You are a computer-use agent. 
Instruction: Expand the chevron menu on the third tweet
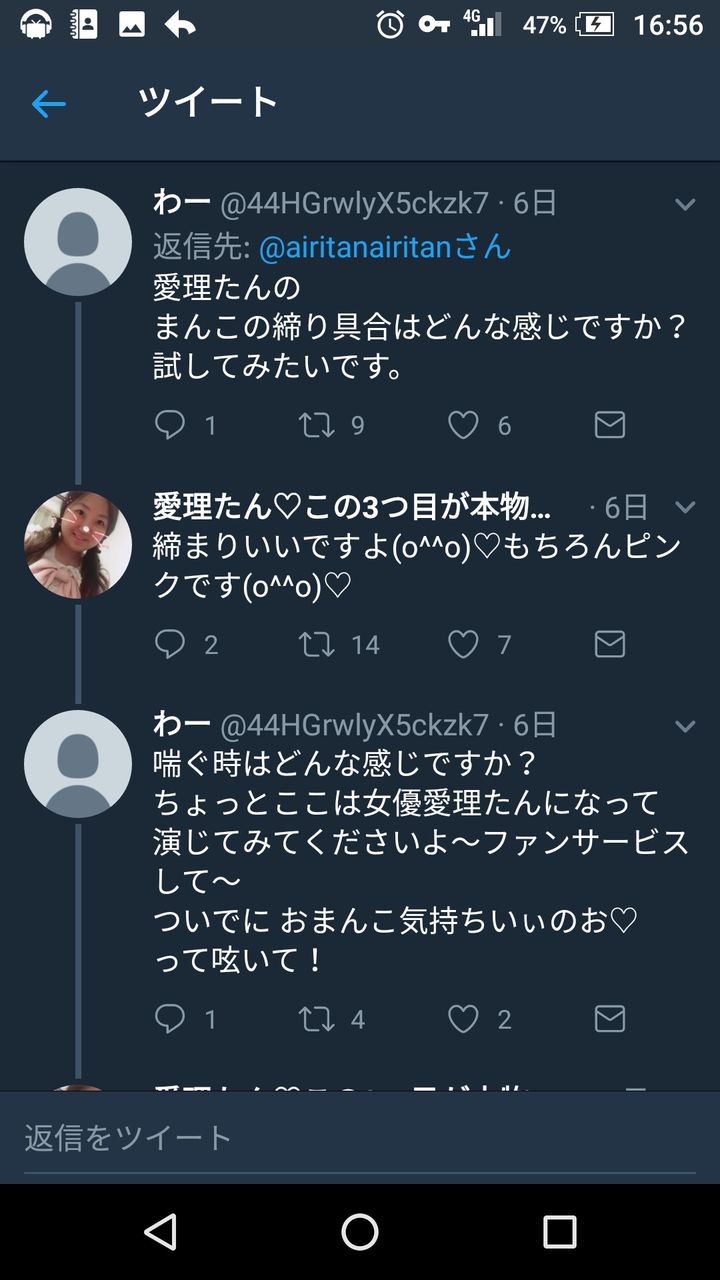coord(685,726)
